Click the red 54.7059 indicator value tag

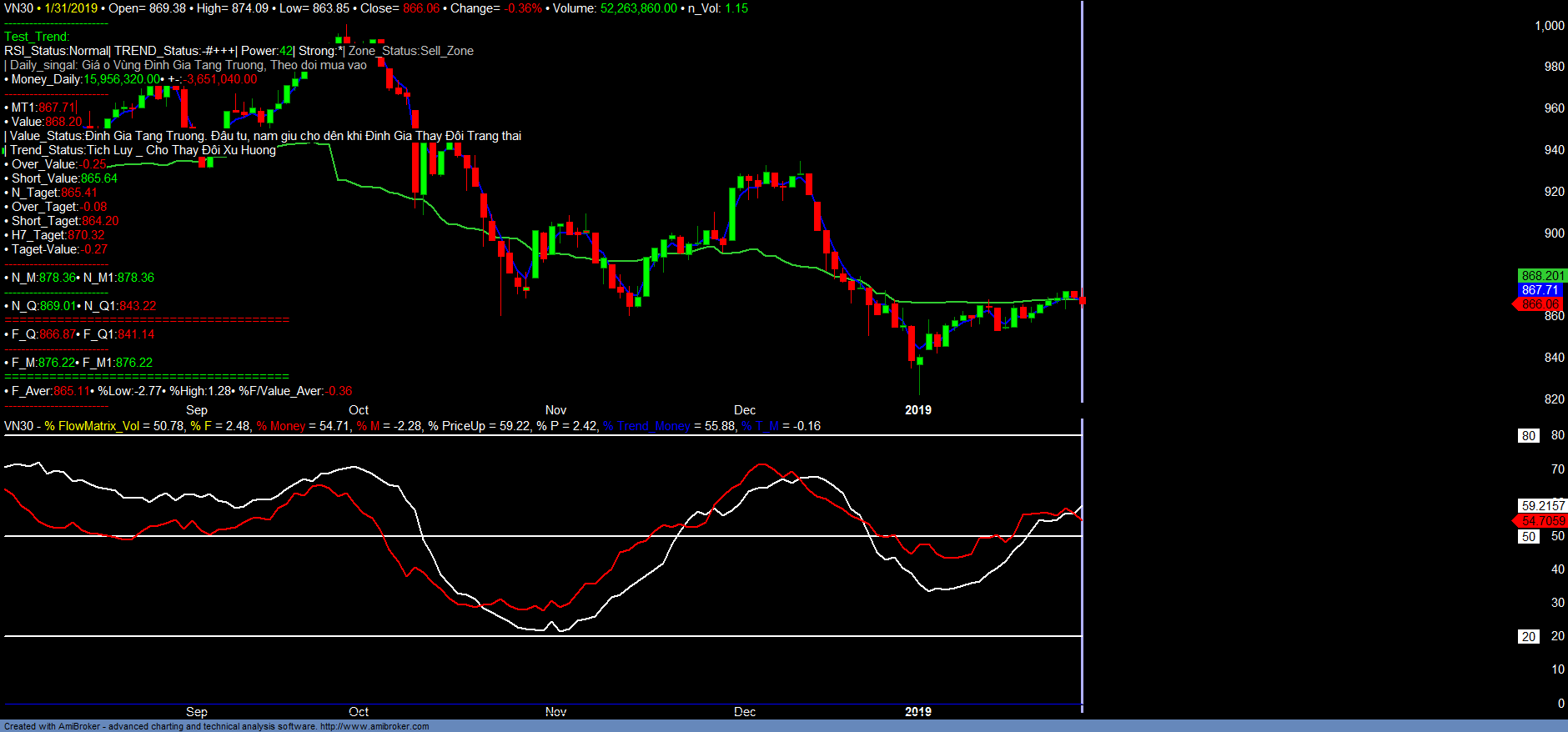pyautogui.click(x=1542, y=521)
